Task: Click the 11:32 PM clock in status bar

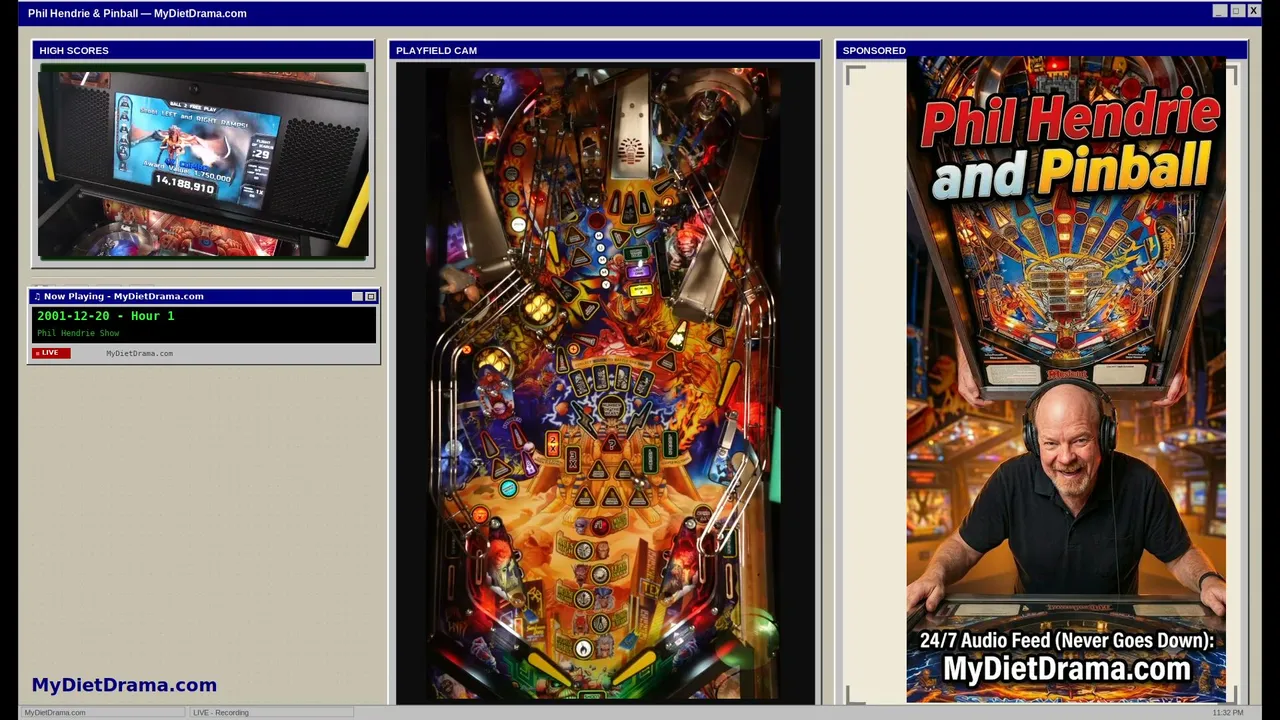Action: click(x=1228, y=712)
